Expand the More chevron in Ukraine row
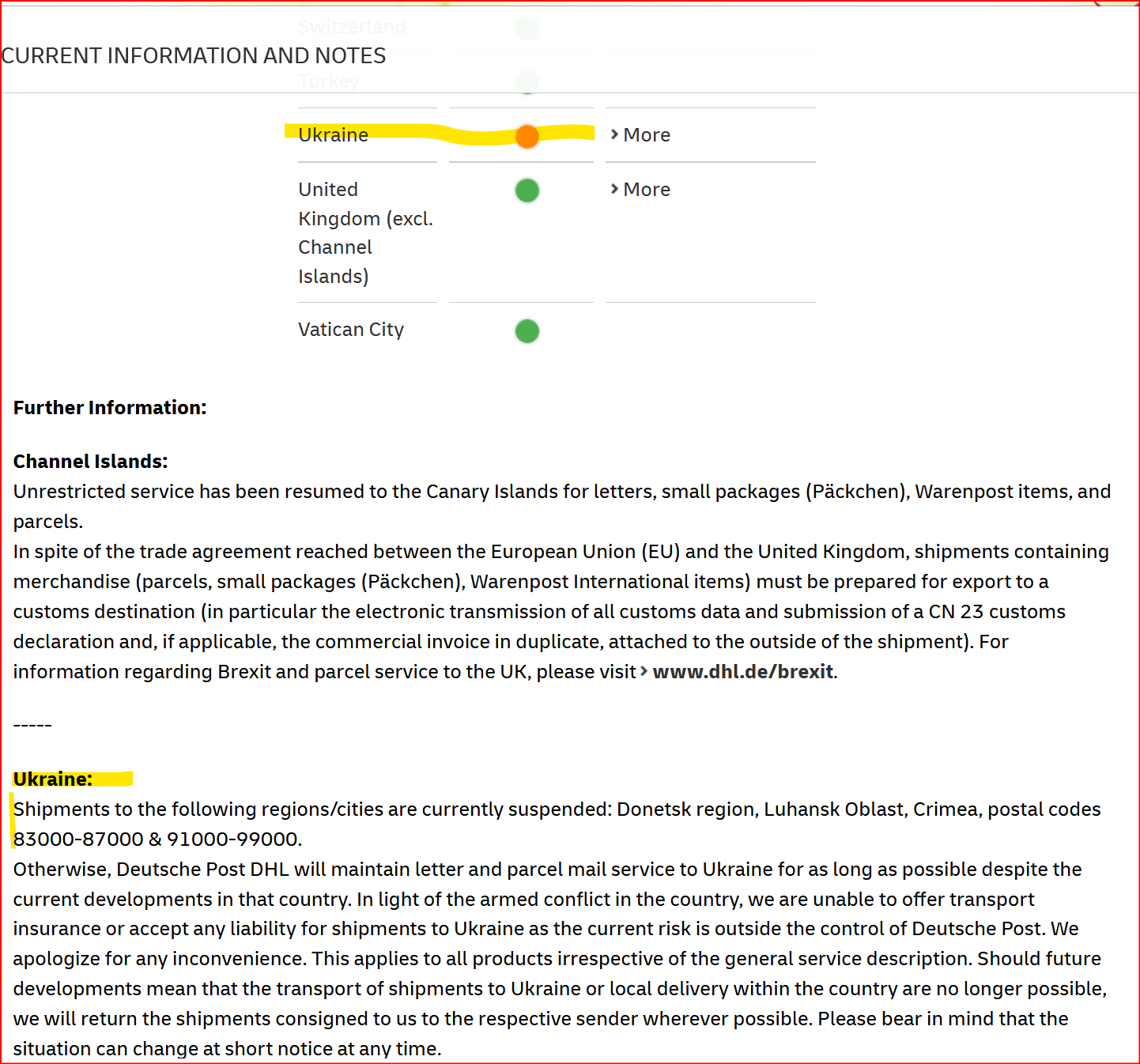This screenshot has height=1064, width=1140. coord(614,135)
